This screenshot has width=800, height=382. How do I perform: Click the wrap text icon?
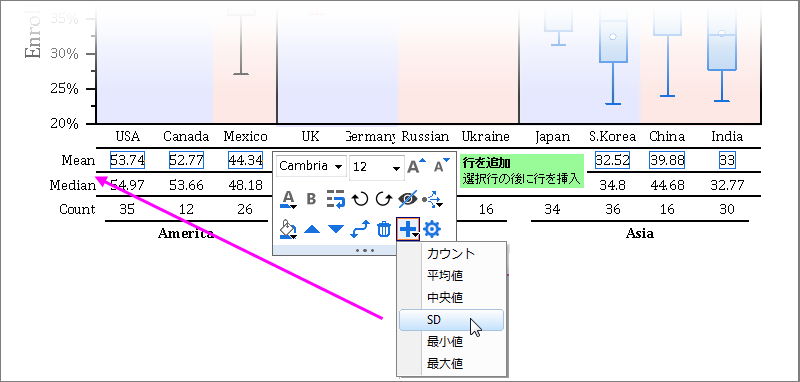pyautogui.click(x=336, y=199)
